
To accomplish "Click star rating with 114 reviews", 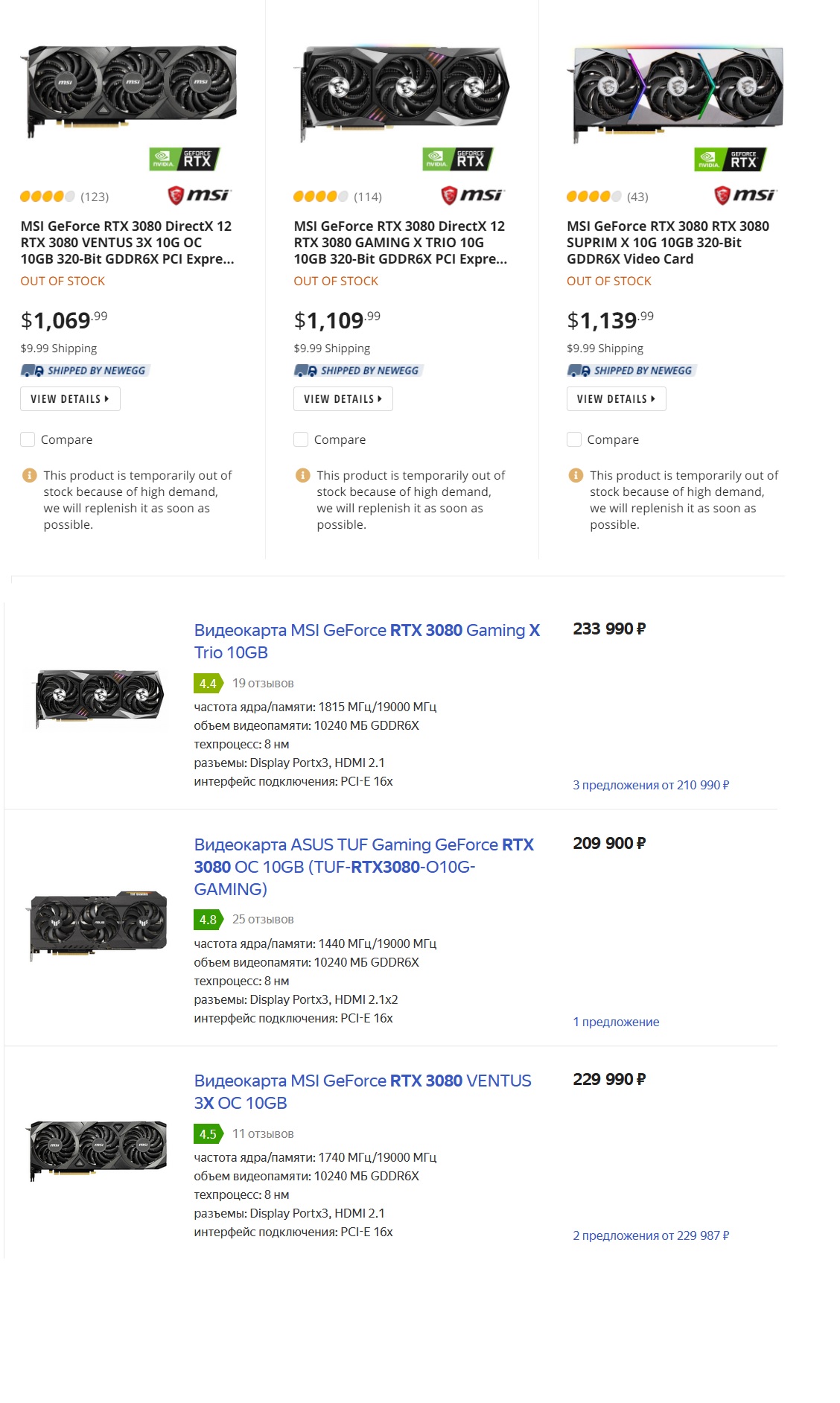I will click(x=320, y=197).
